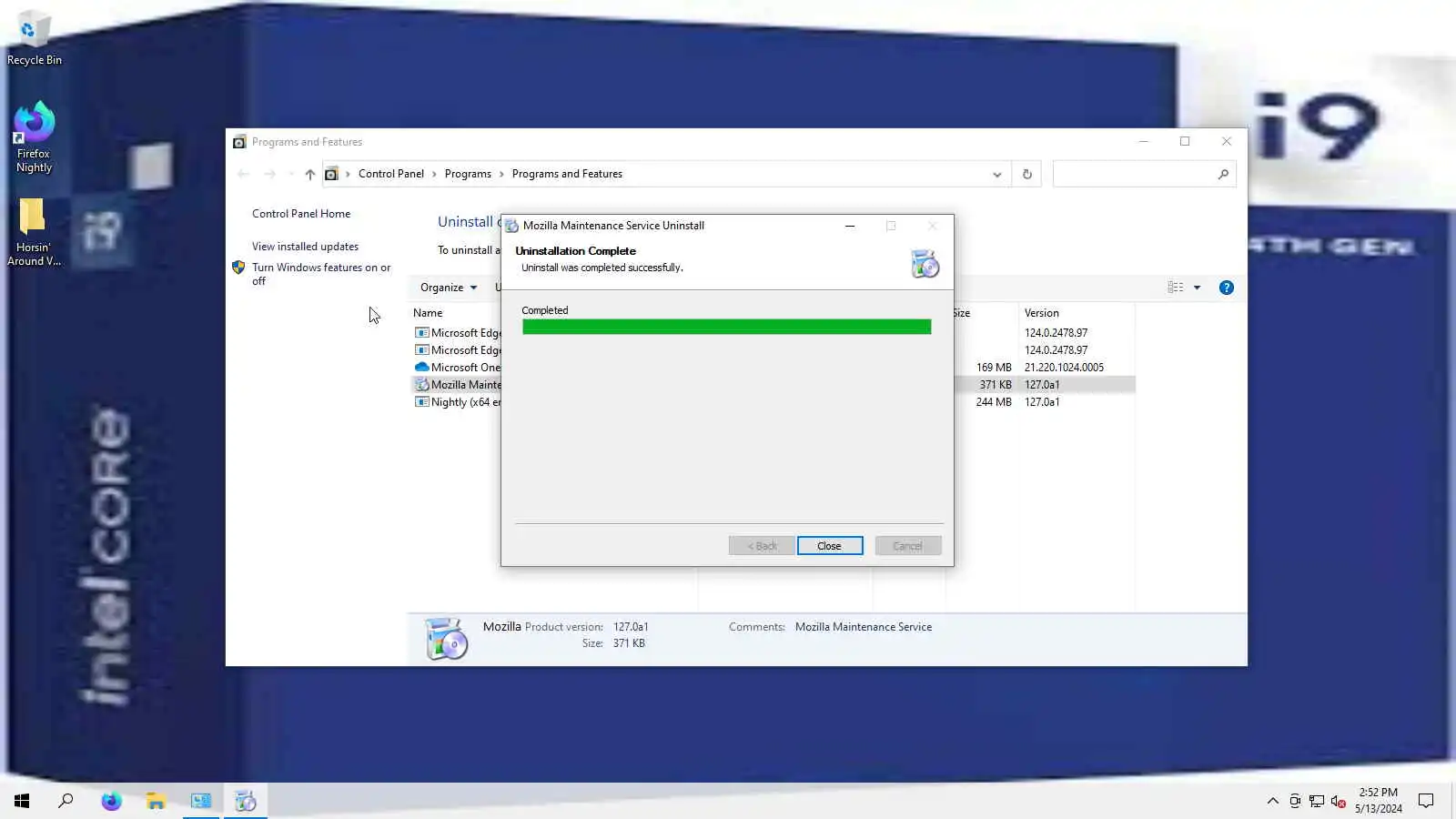Screen dimensions: 1456x819
Task: Sort programs by Name column header
Action: click(x=428, y=313)
